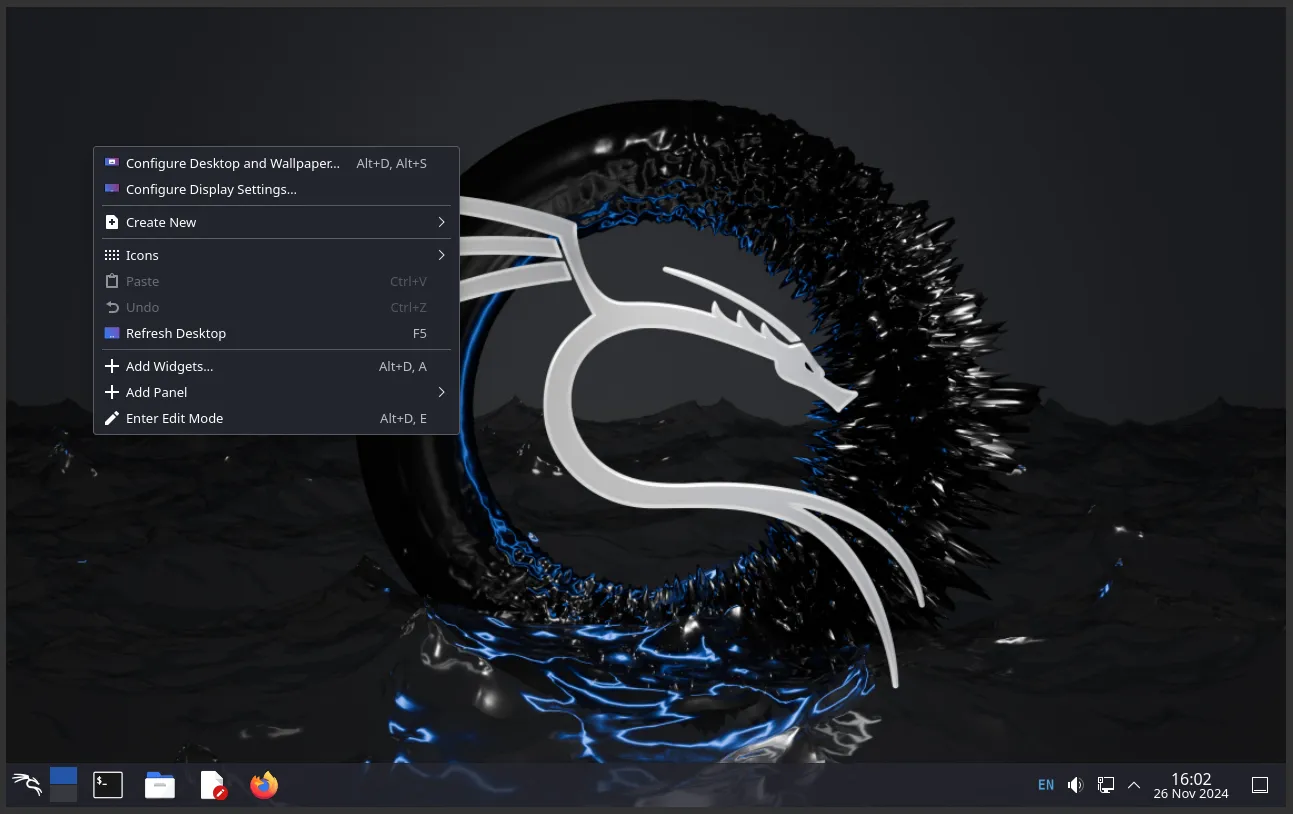Screen dimensions: 1293x814
Task: Expand the Icons submenu arrow
Action: (x=441, y=255)
